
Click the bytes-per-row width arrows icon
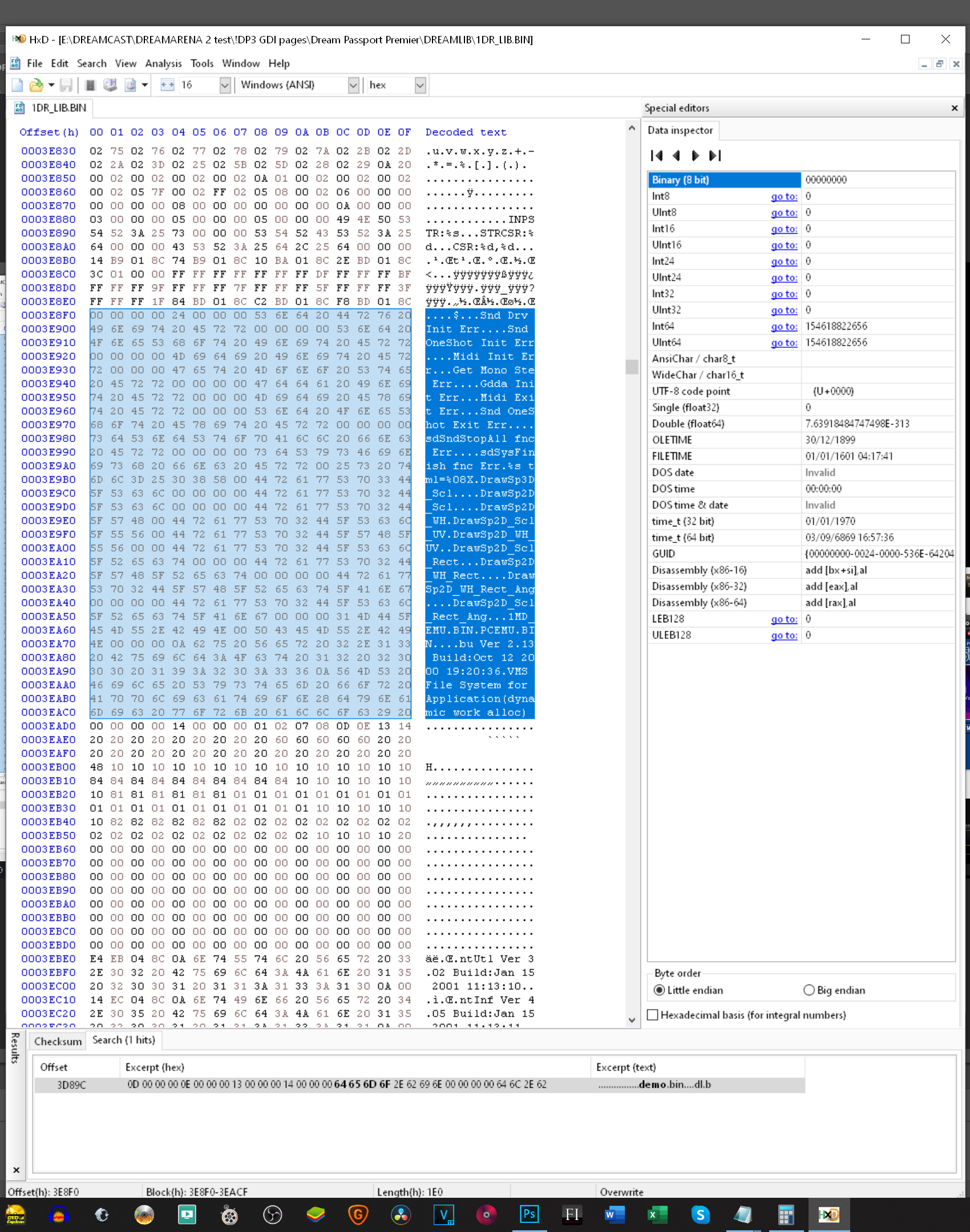[x=167, y=85]
